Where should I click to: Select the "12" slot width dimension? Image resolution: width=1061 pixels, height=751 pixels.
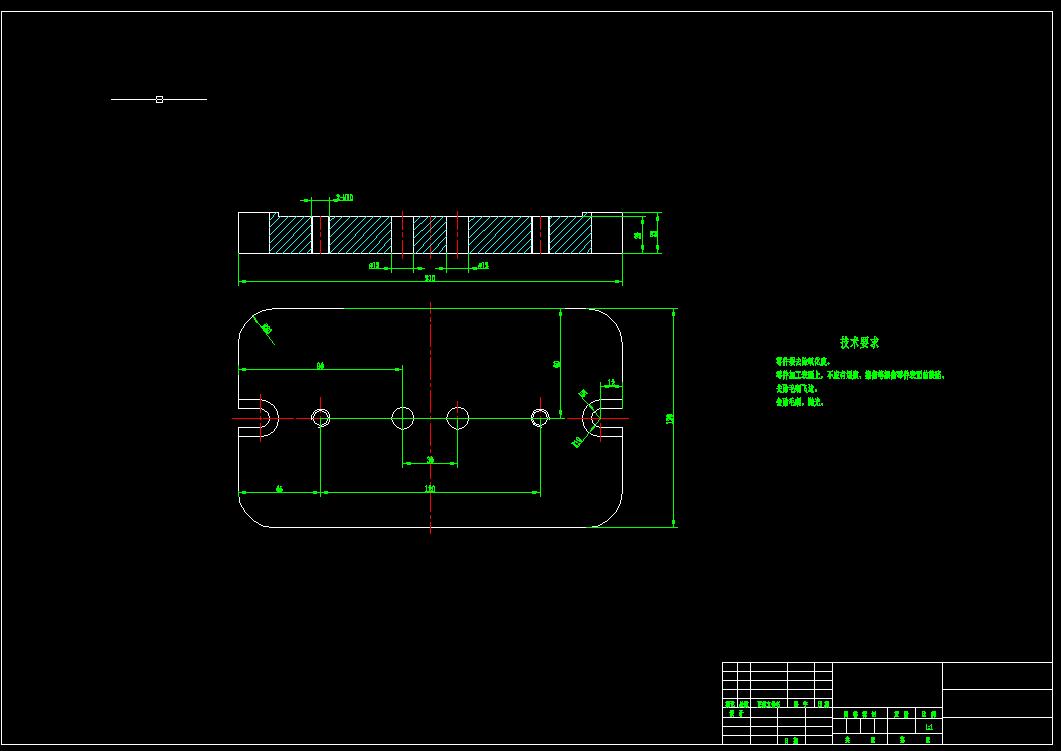tap(612, 383)
